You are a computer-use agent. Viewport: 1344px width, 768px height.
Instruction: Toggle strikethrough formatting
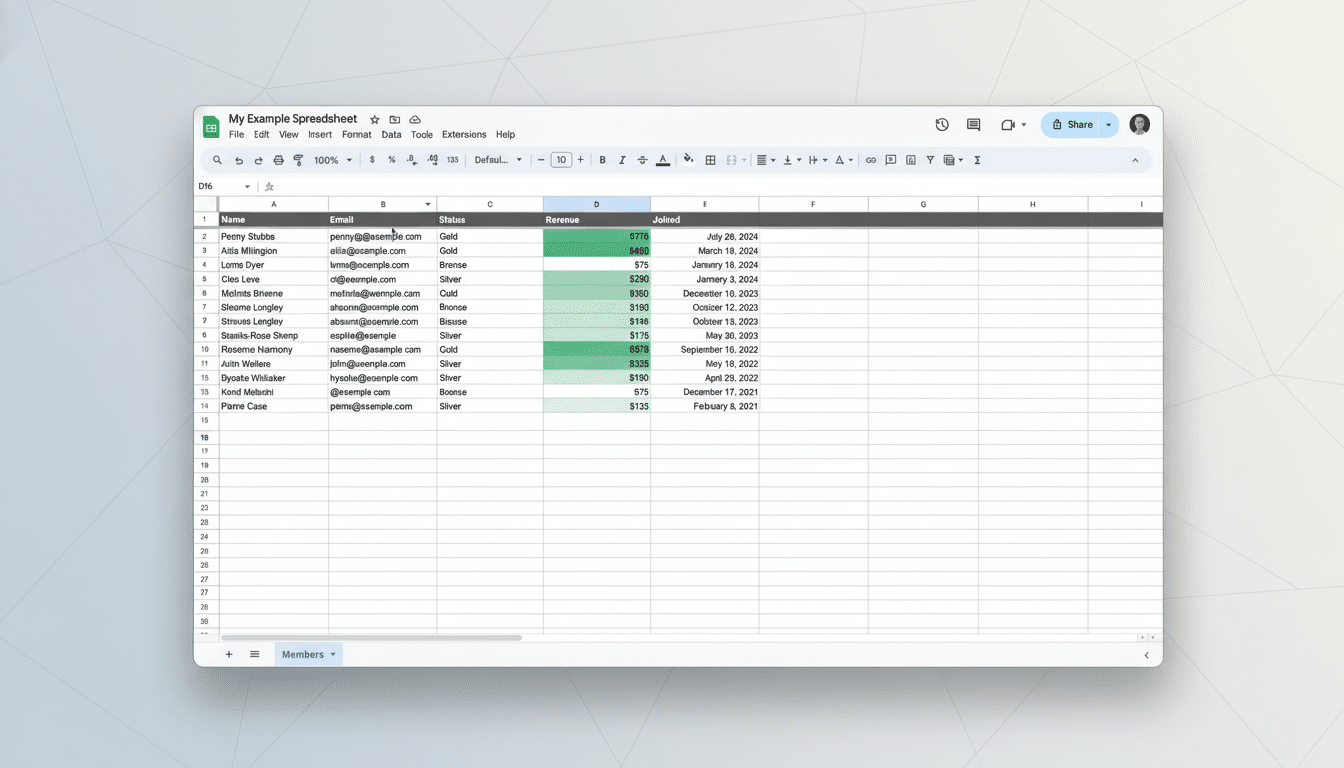click(x=642, y=160)
